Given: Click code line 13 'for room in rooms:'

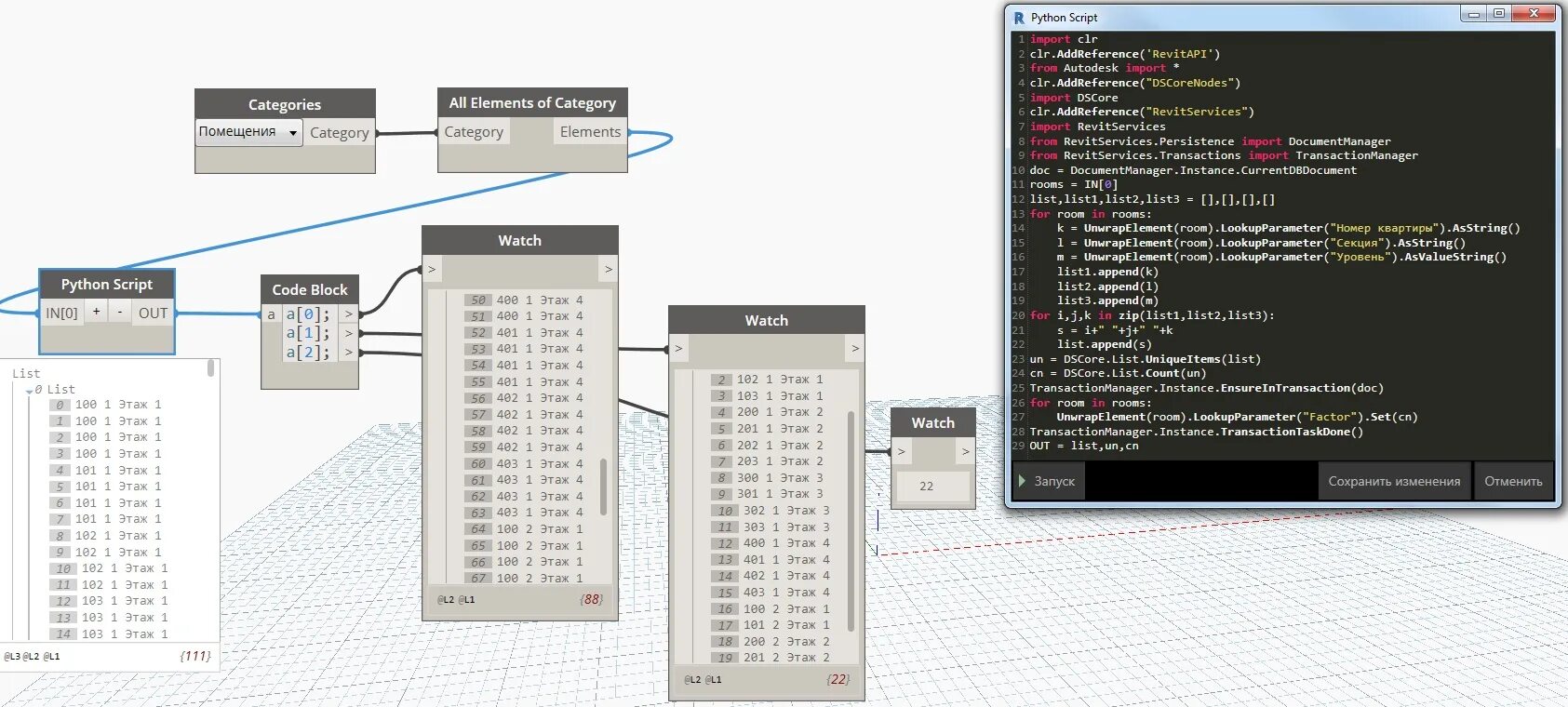Looking at the screenshot, I should click(x=1090, y=214).
